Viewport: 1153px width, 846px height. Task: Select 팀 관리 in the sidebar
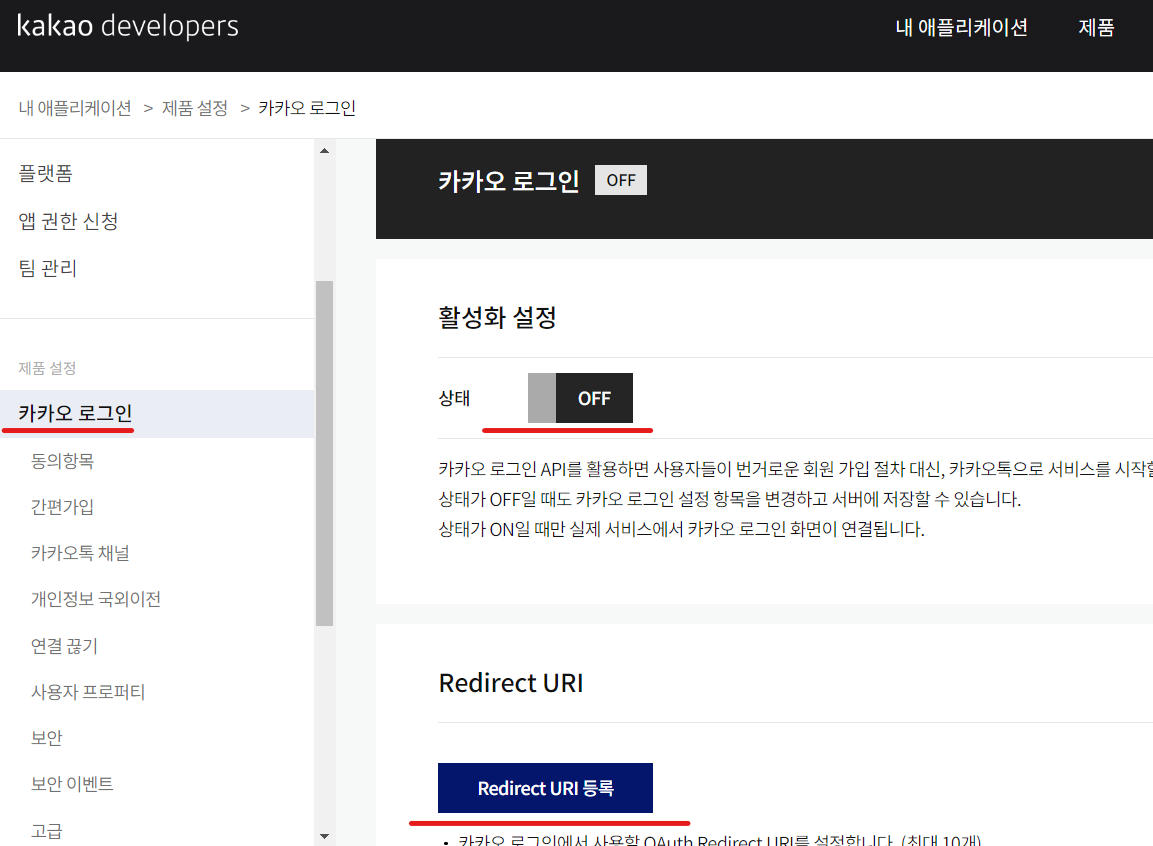click(48, 268)
